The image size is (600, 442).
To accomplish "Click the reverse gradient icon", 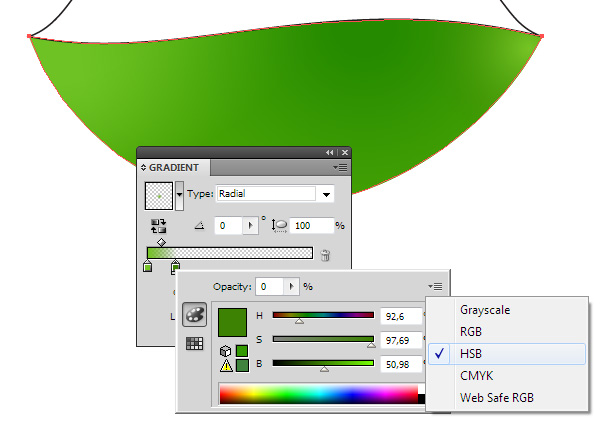I will pyautogui.click(x=158, y=226).
